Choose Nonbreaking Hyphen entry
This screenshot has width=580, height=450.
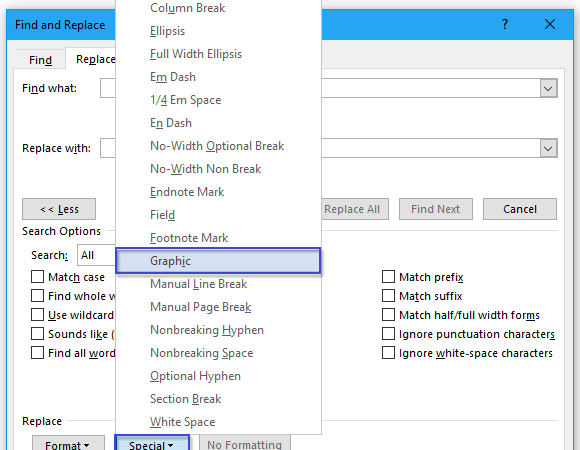pyautogui.click(x=218, y=330)
